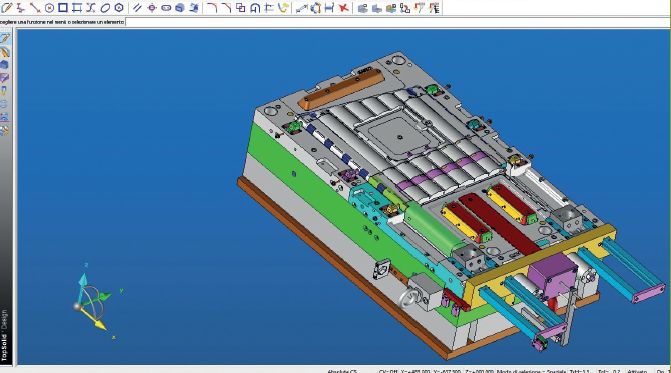
Task: Click the blue figure icon in left sidebar
Action: pyautogui.click(x=5, y=117)
